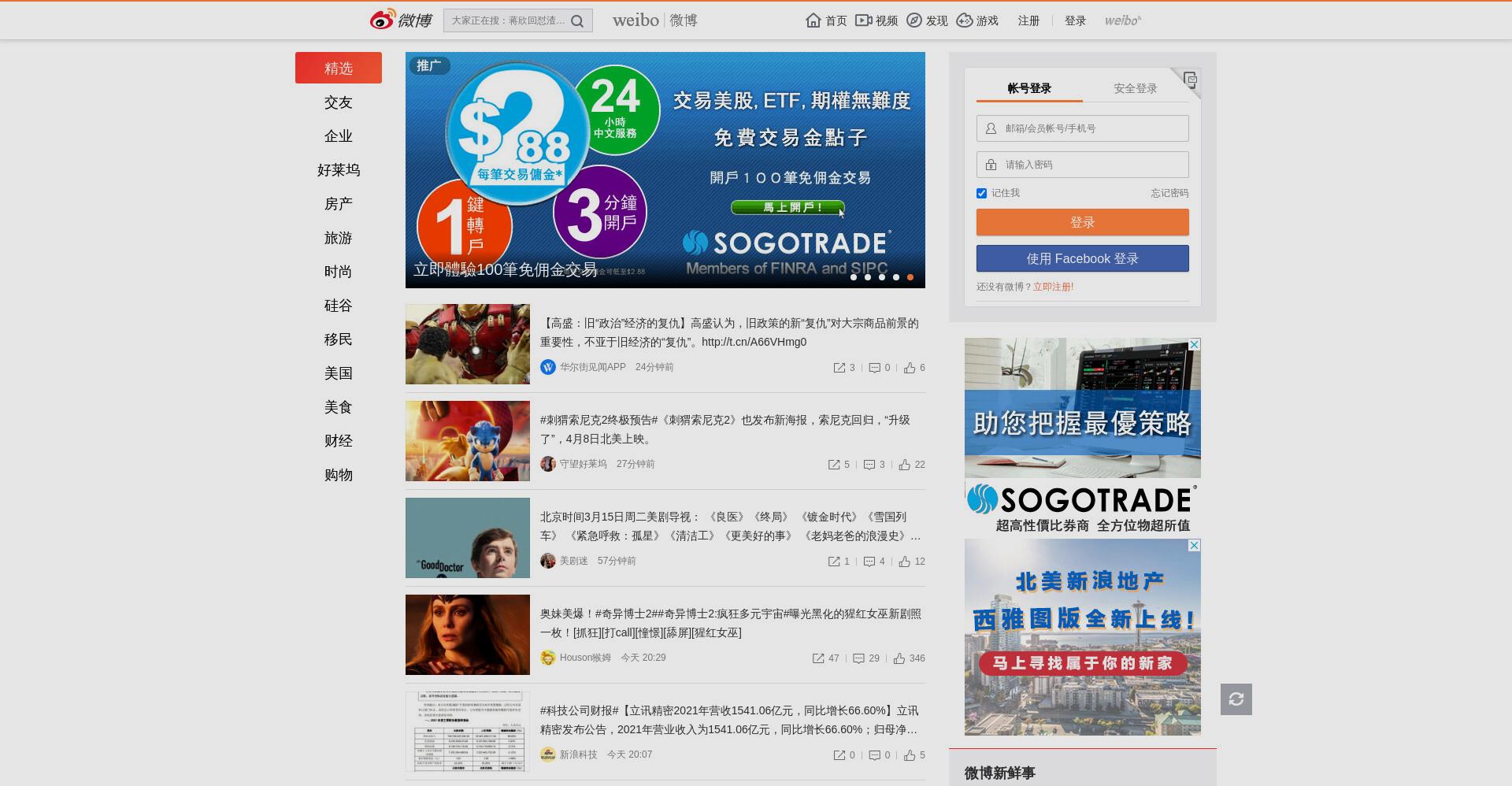Select 房产 category in the sidebar

click(x=339, y=204)
